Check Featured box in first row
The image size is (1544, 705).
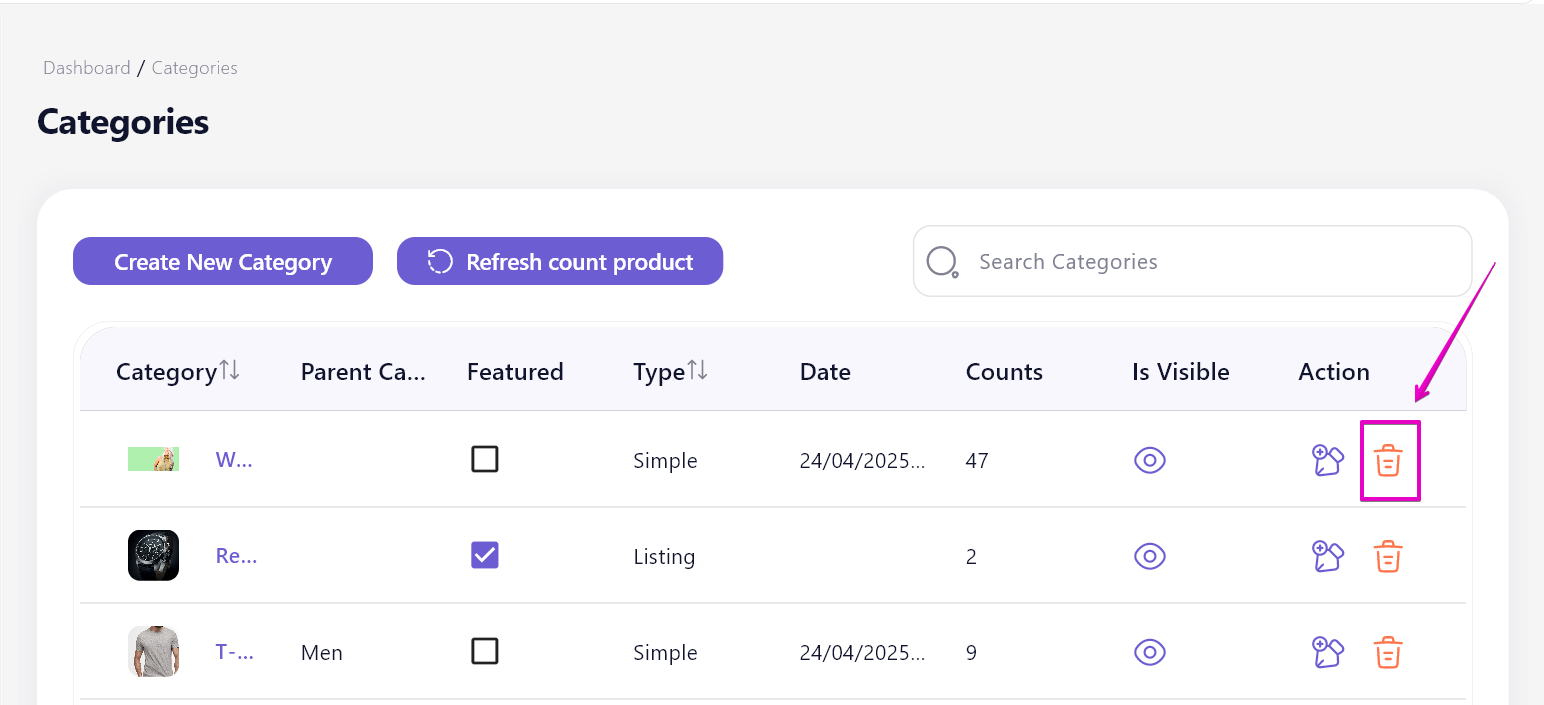tap(485, 460)
